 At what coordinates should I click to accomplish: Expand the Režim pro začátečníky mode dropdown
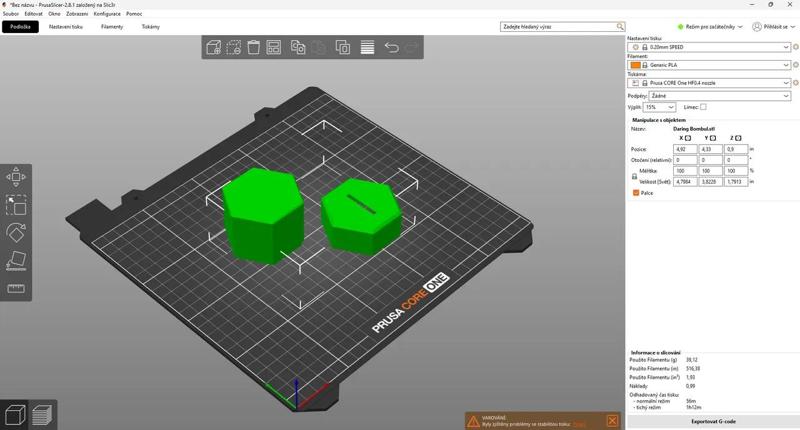click(710, 27)
